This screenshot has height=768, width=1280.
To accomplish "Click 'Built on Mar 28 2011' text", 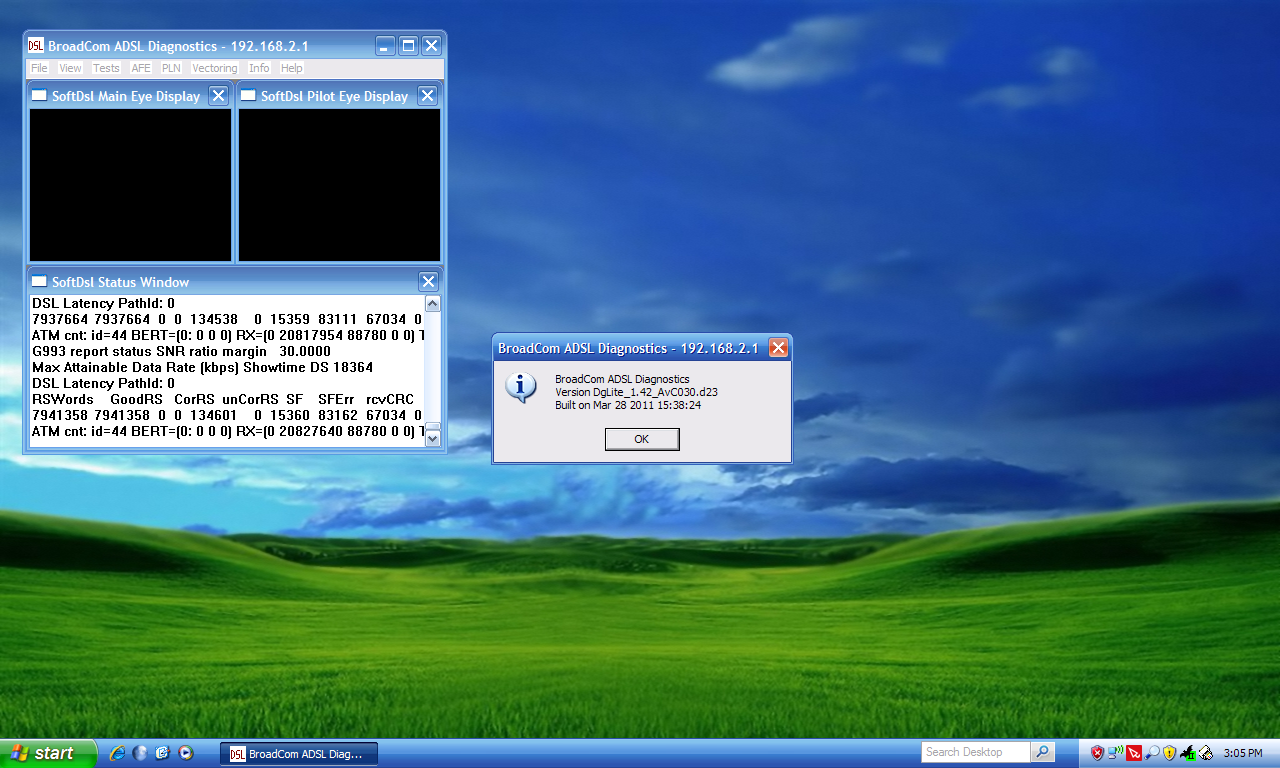I will [x=628, y=405].
